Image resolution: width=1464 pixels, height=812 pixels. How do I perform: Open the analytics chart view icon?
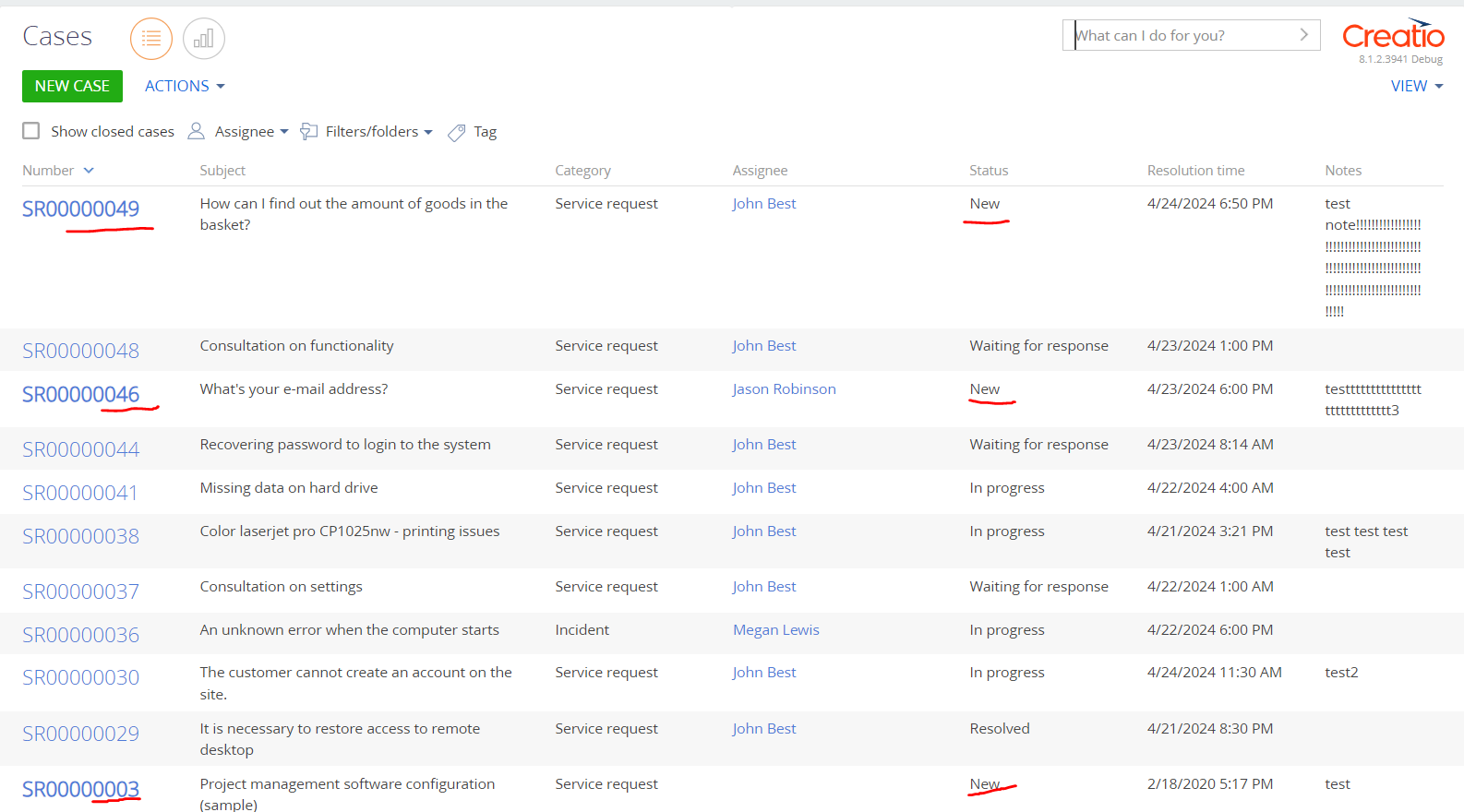point(204,39)
